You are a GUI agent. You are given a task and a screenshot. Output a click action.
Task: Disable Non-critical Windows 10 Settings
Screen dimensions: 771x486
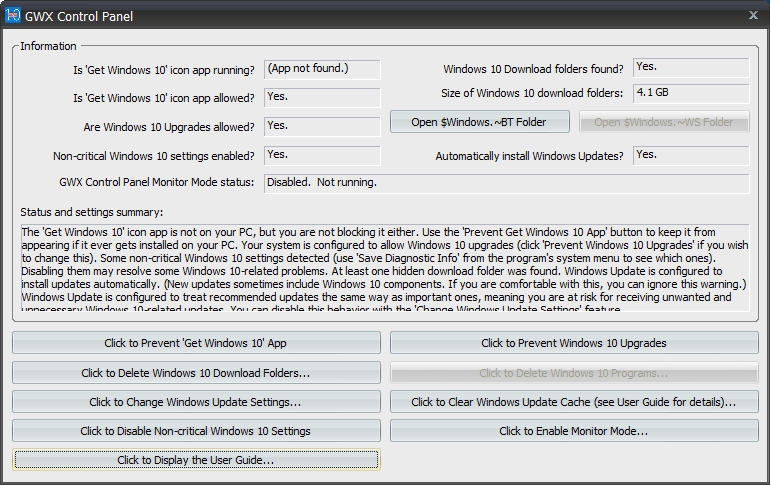196,431
